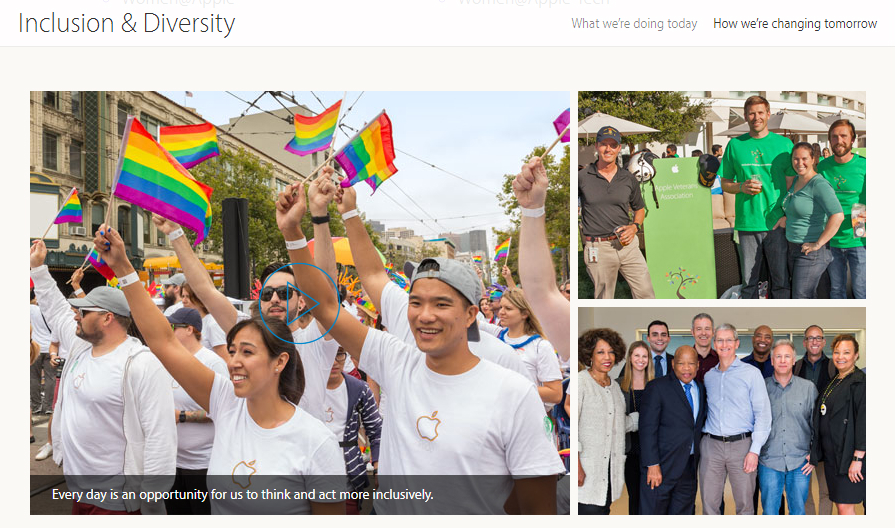The height and width of the screenshot is (528, 895).
Task: Click the backwards gray cap on the smiling man
Action: 449,283
